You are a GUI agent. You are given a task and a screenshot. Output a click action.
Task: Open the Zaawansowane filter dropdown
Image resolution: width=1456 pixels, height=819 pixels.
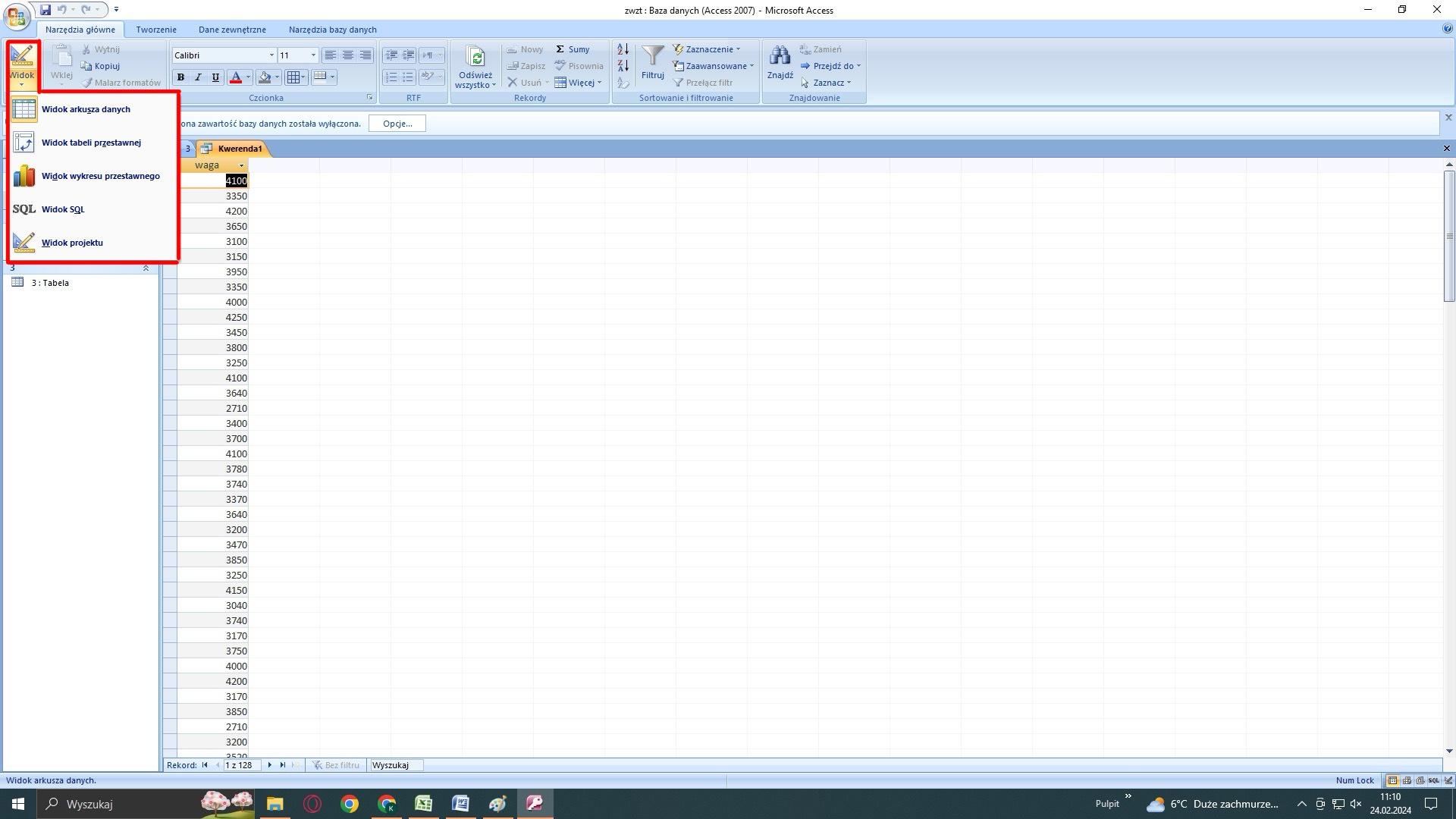coord(714,66)
